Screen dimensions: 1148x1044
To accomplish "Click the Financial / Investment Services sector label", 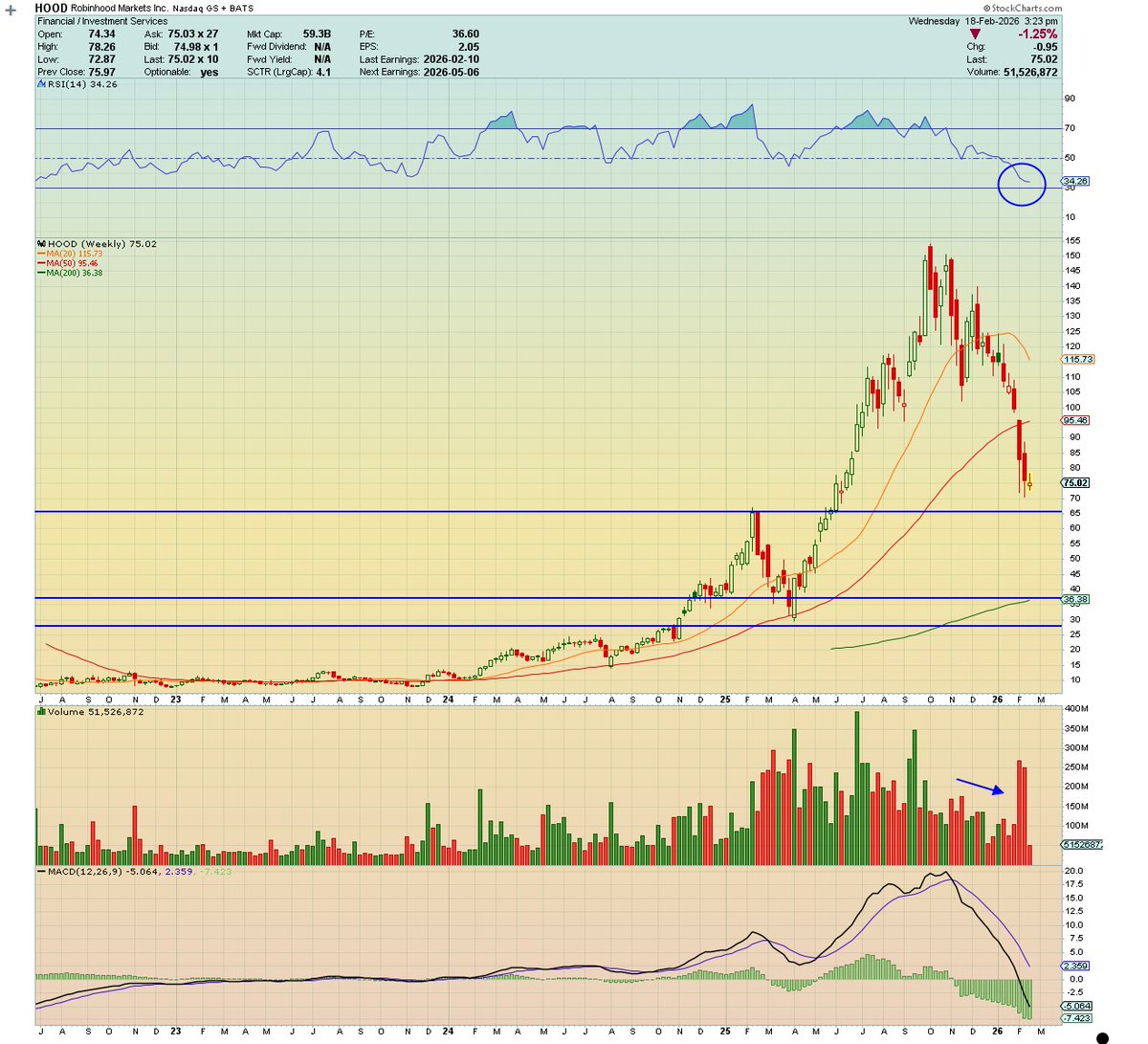I will click(102, 21).
